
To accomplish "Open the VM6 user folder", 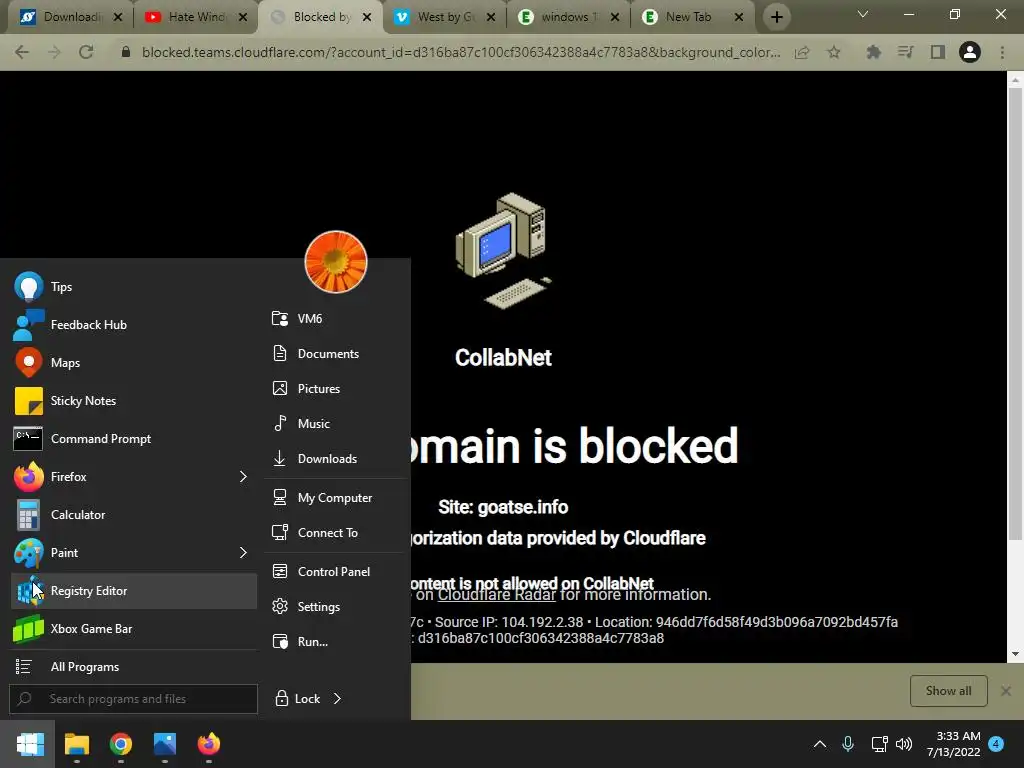I will pyautogui.click(x=336, y=319).
